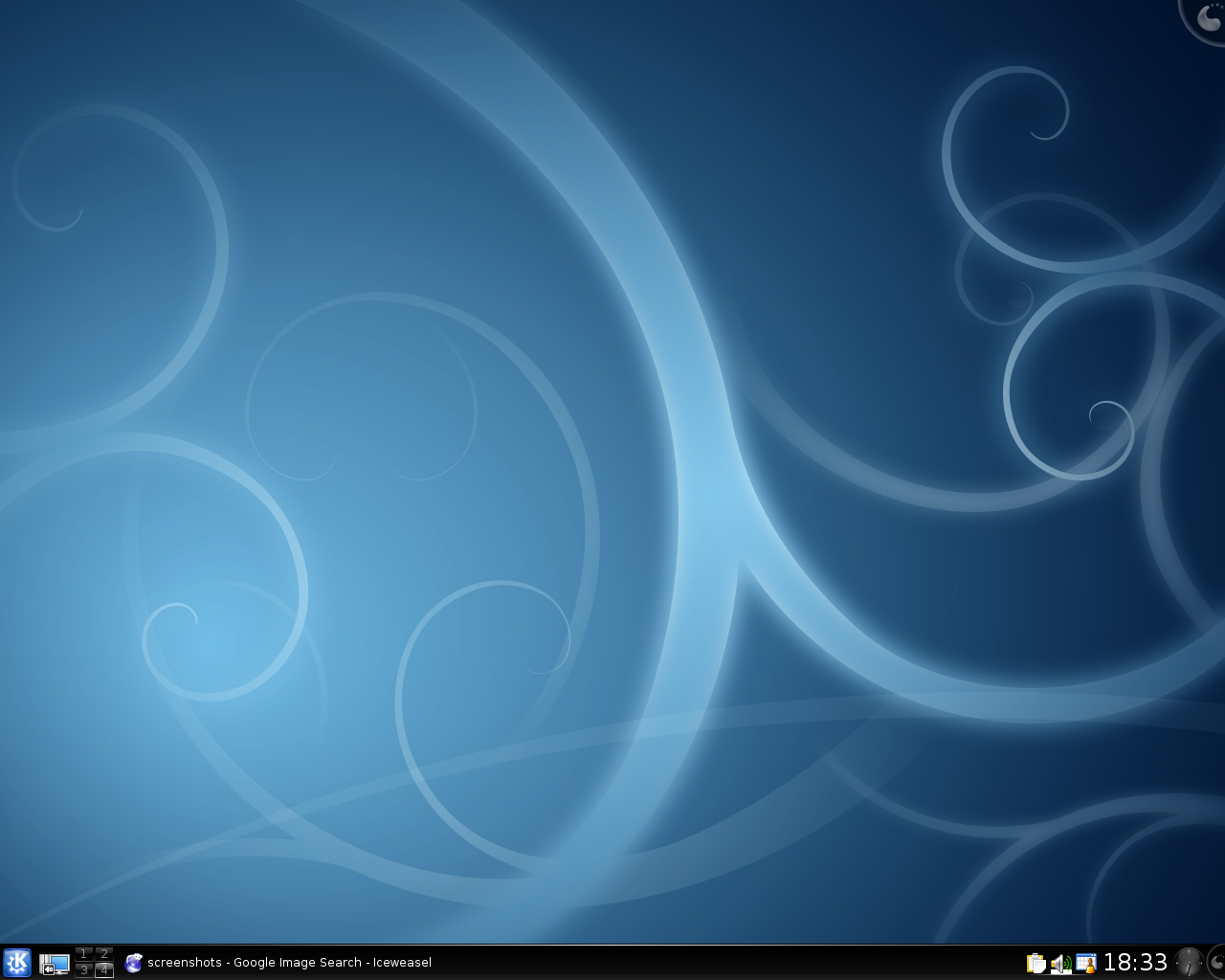The width and height of the screenshot is (1225, 980).
Task: Switch to virtual desktop 4 in pager
Action: 104,970
